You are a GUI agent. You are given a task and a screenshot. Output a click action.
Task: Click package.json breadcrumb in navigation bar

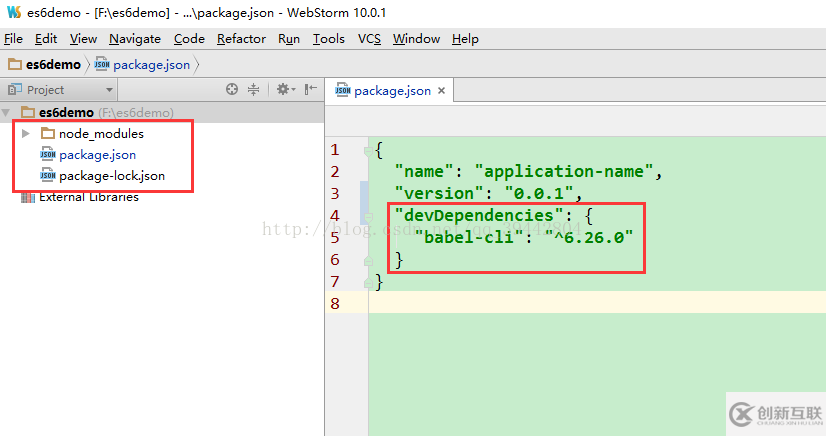(x=142, y=65)
